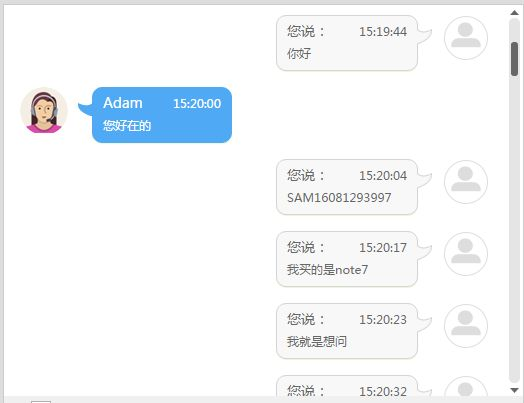
Task: Click the 15:20:00 timestamp in Adam's bubble
Action: [x=197, y=103]
